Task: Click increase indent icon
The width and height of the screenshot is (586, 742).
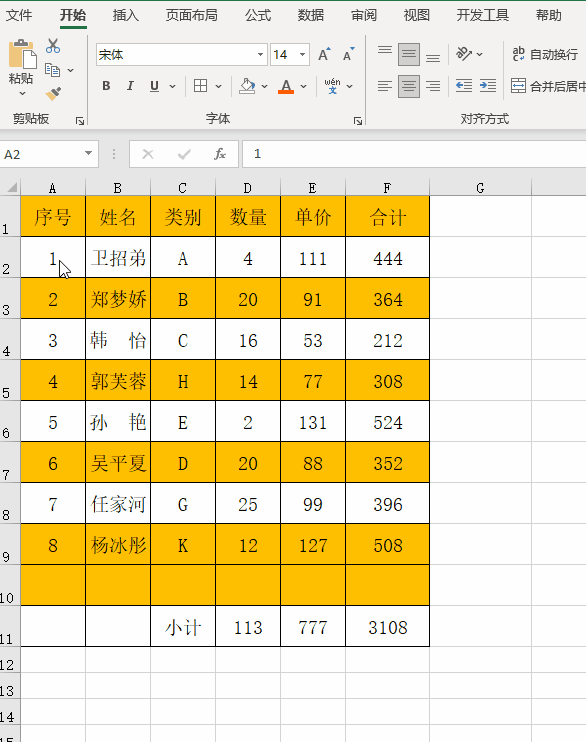Action: [x=488, y=86]
